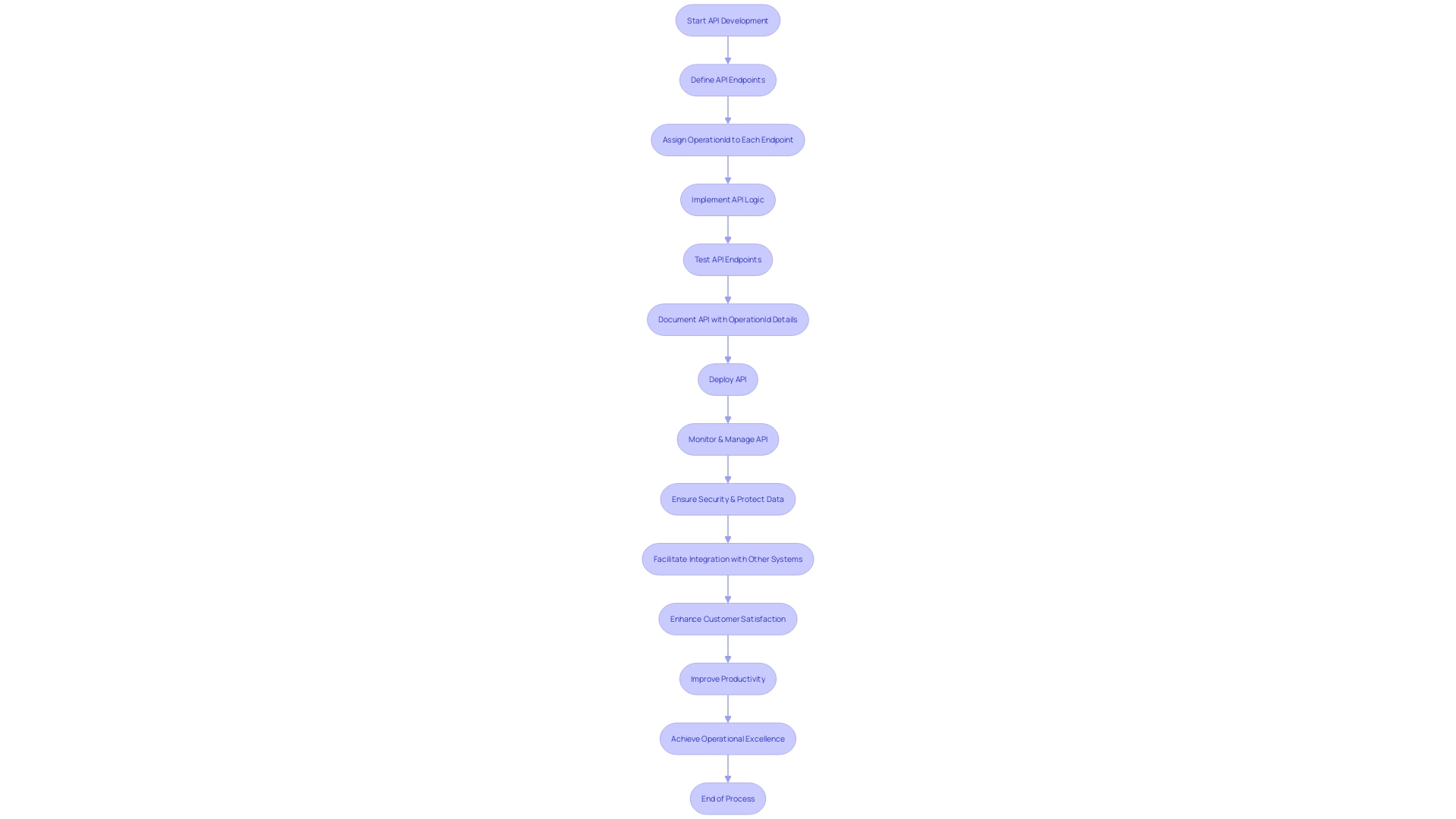Expand the Achieve Operational Excellence step
The width and height of the screenshot is (1456, 819).
[728, 738]
